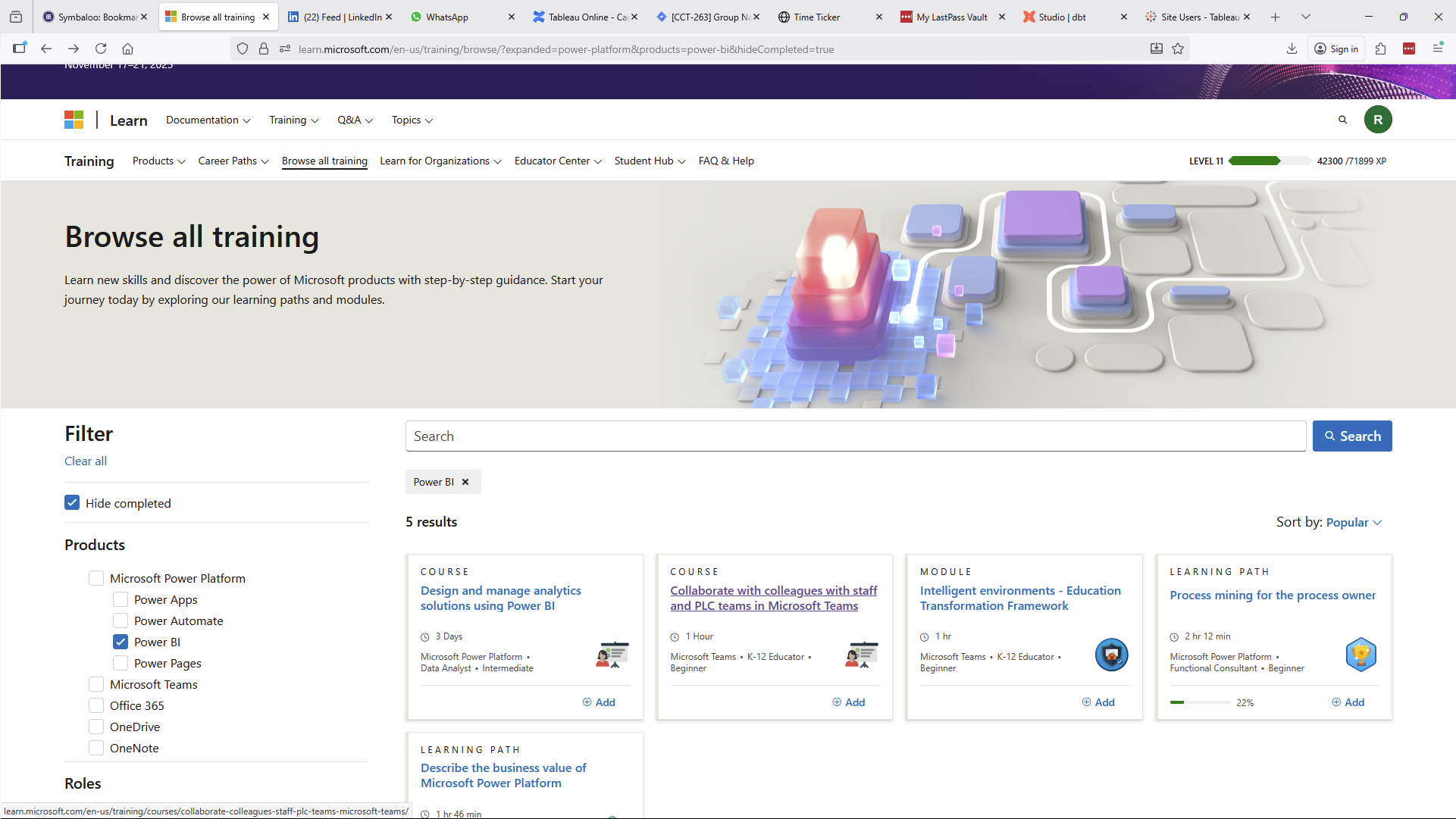Expand the Training dropdown in the Learn header
1456x819 pixels.
point(294,120)
